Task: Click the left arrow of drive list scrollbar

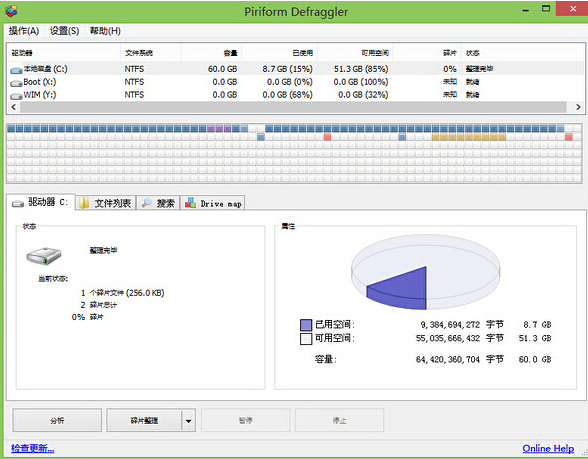Action: coord(14,107)
